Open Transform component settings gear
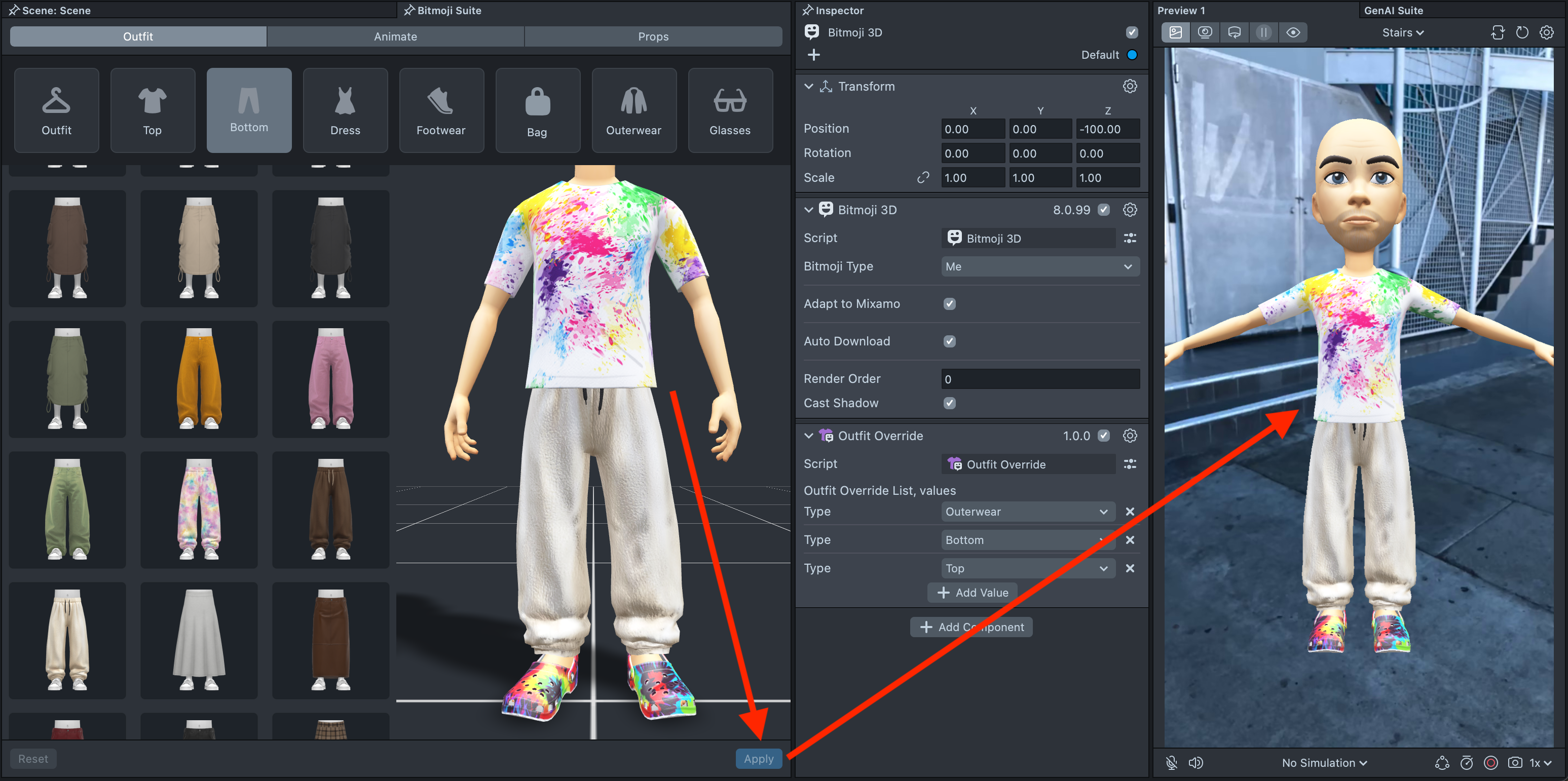 coord(1129,87)
